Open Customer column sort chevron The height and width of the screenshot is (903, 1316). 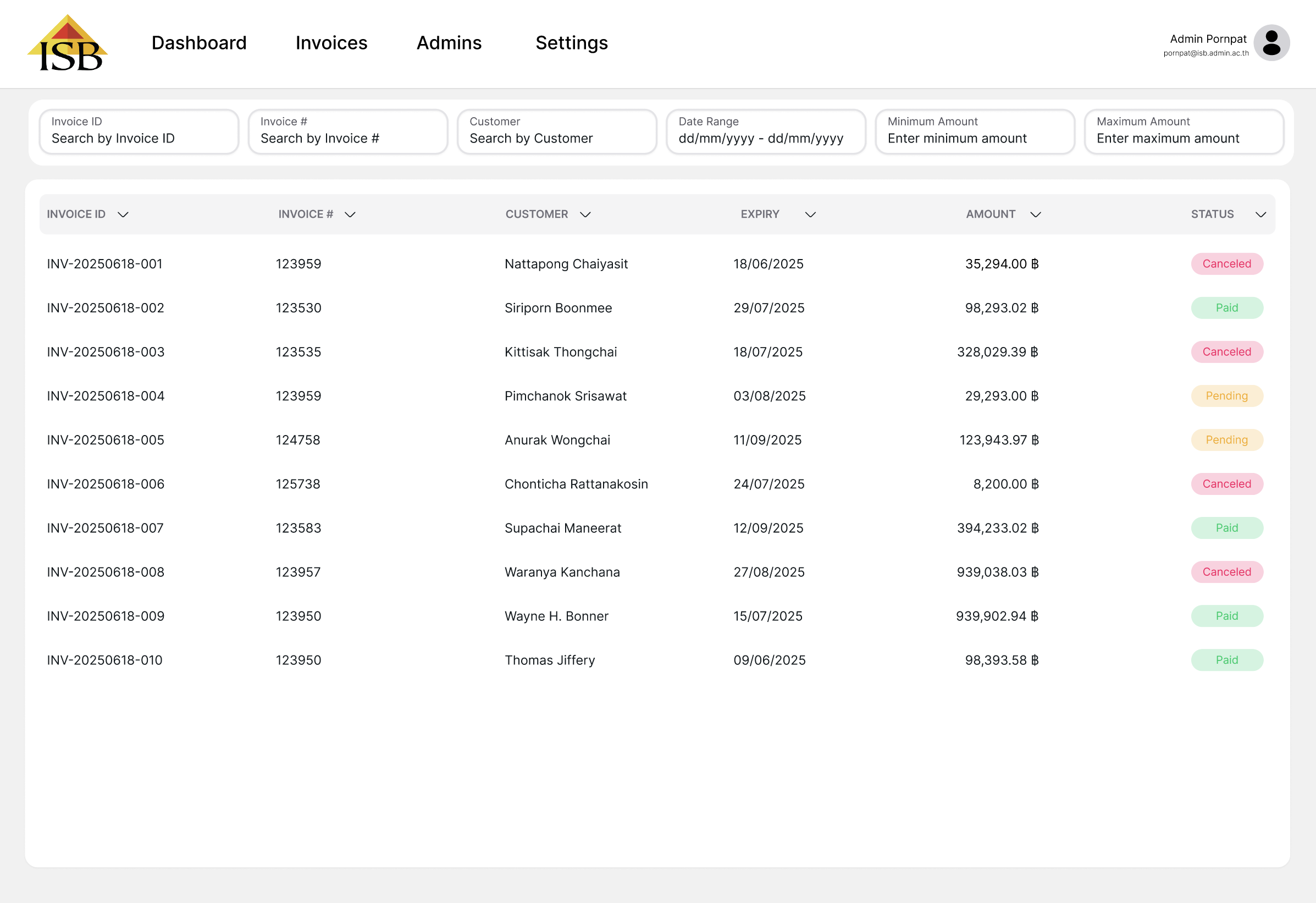click(x=585, y=214)
